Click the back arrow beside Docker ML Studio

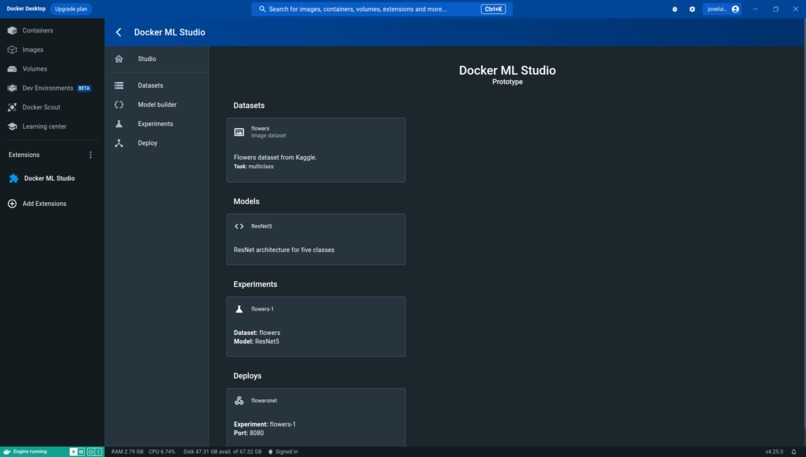[119, 32]
